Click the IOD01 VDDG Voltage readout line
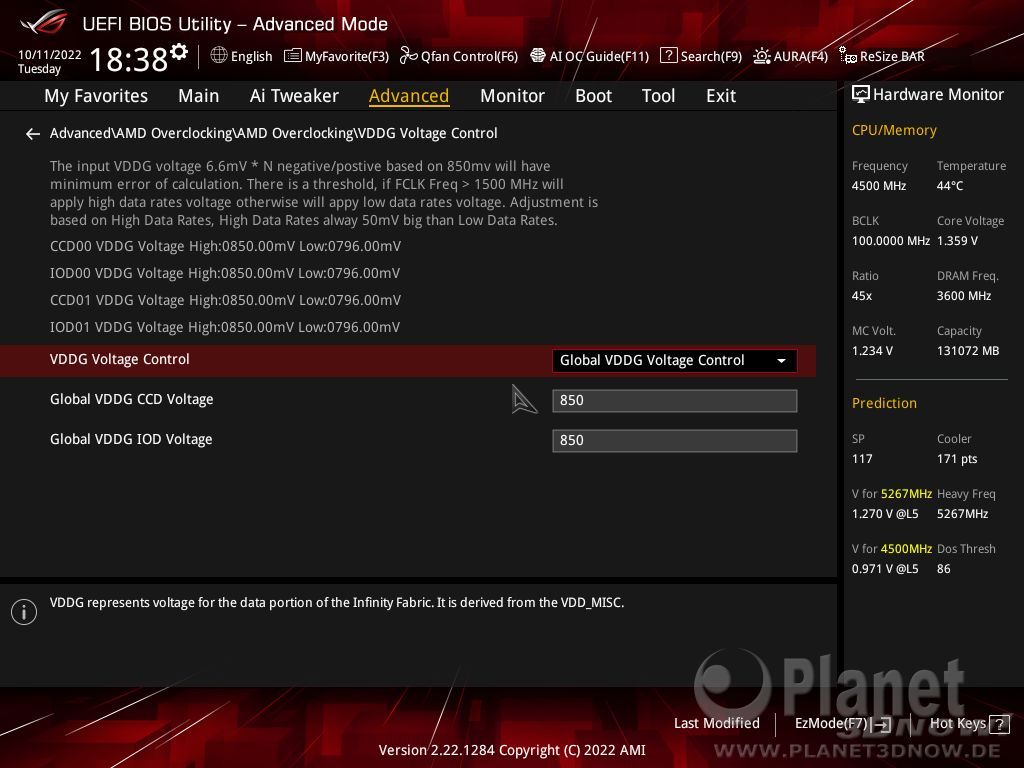 [x=225, y=327]
